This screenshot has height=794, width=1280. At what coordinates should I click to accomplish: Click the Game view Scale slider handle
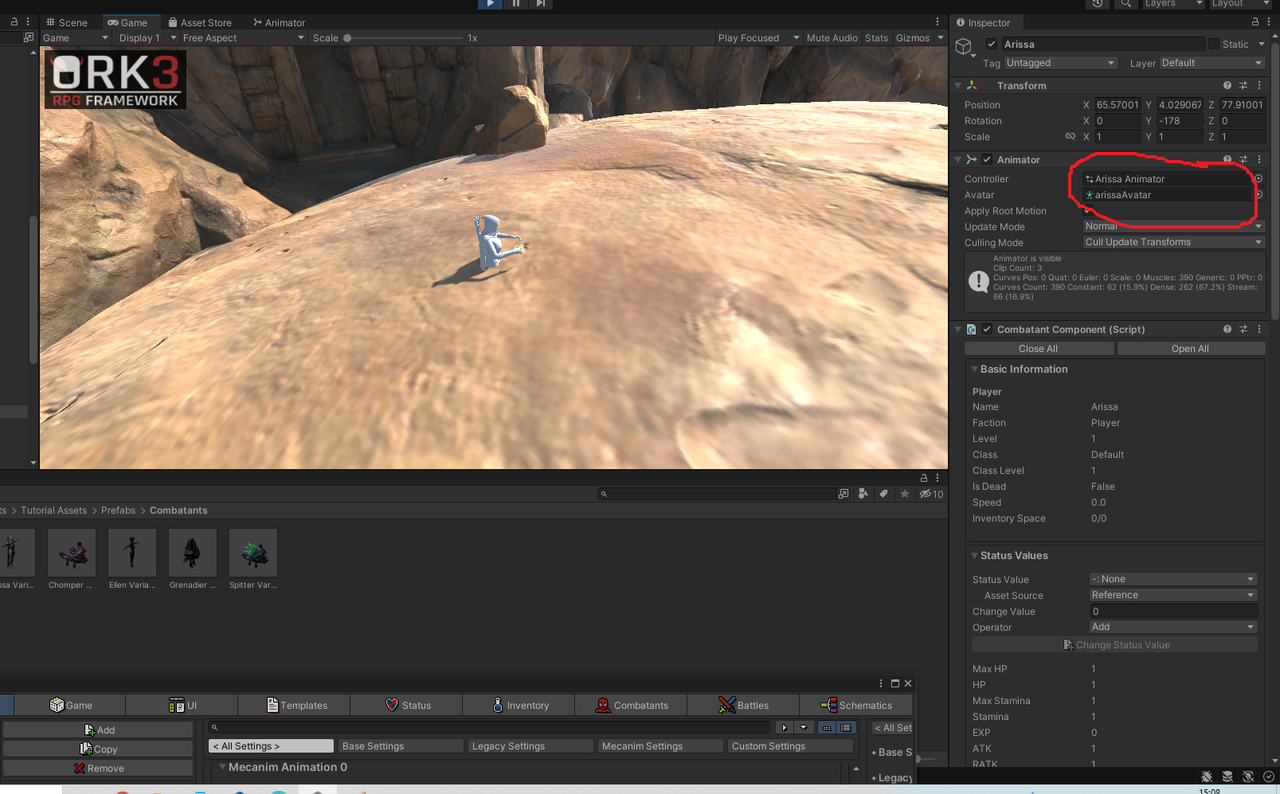click(x=347, y=38)
